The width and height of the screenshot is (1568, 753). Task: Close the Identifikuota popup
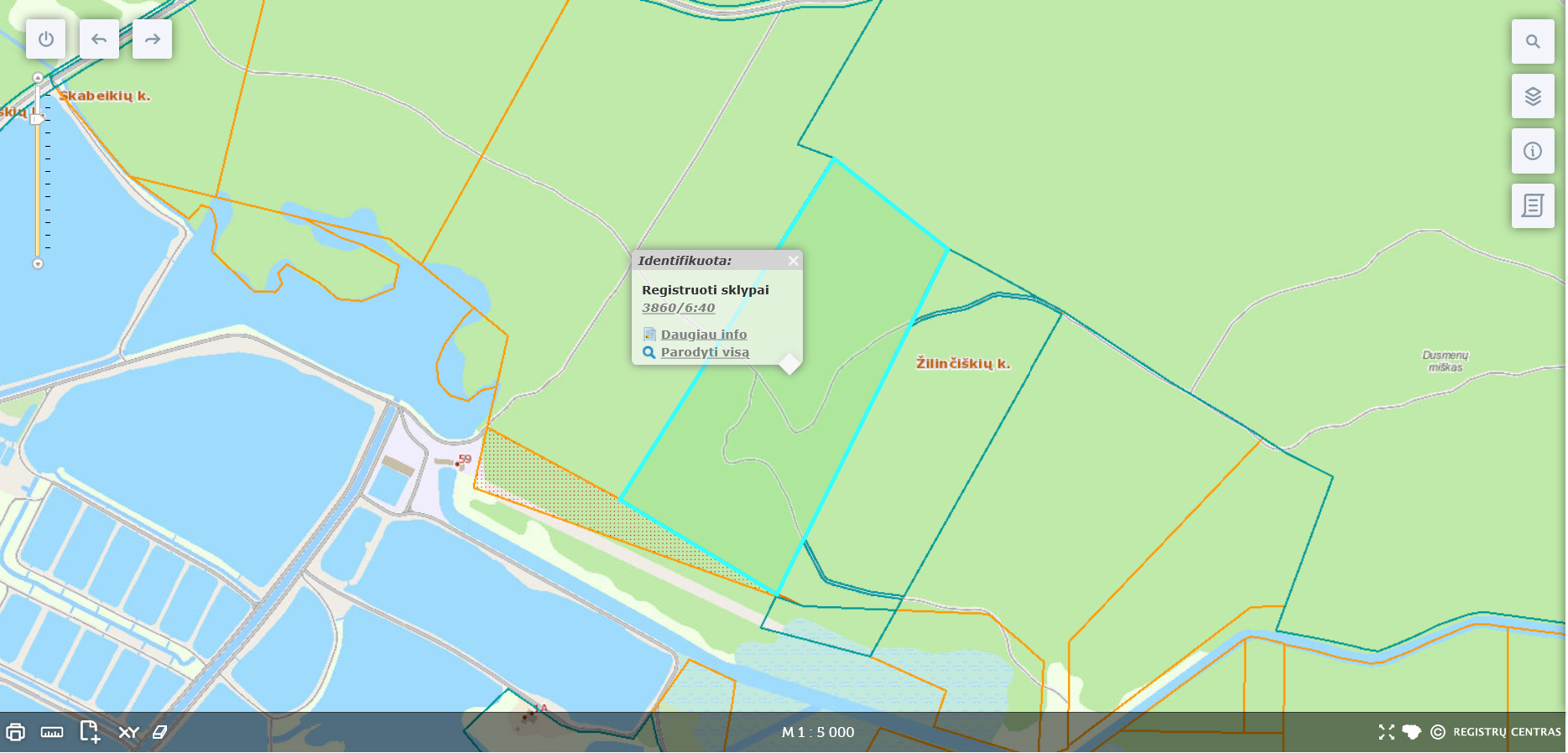[793, 261]
